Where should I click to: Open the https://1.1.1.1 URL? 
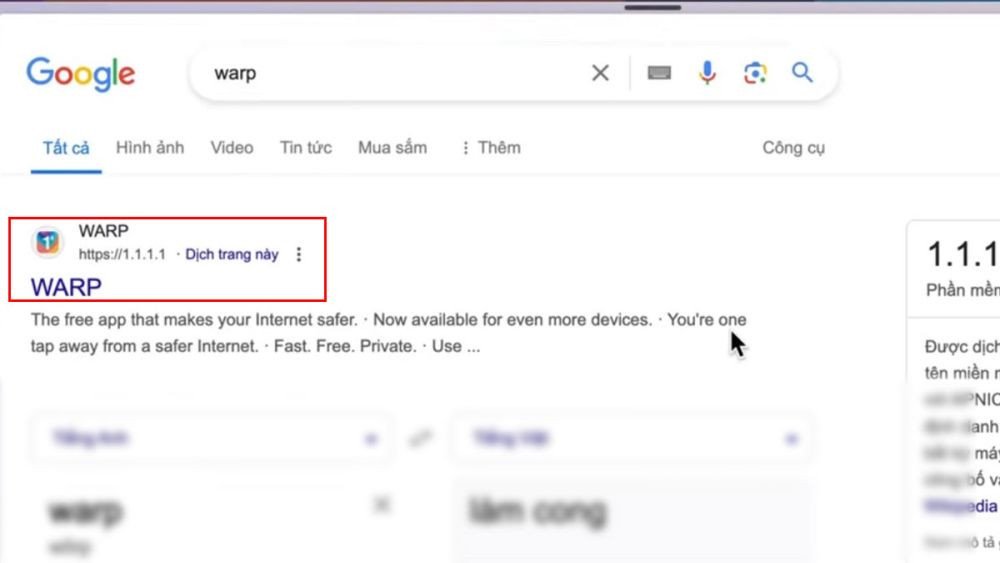[x=122, y=254]
